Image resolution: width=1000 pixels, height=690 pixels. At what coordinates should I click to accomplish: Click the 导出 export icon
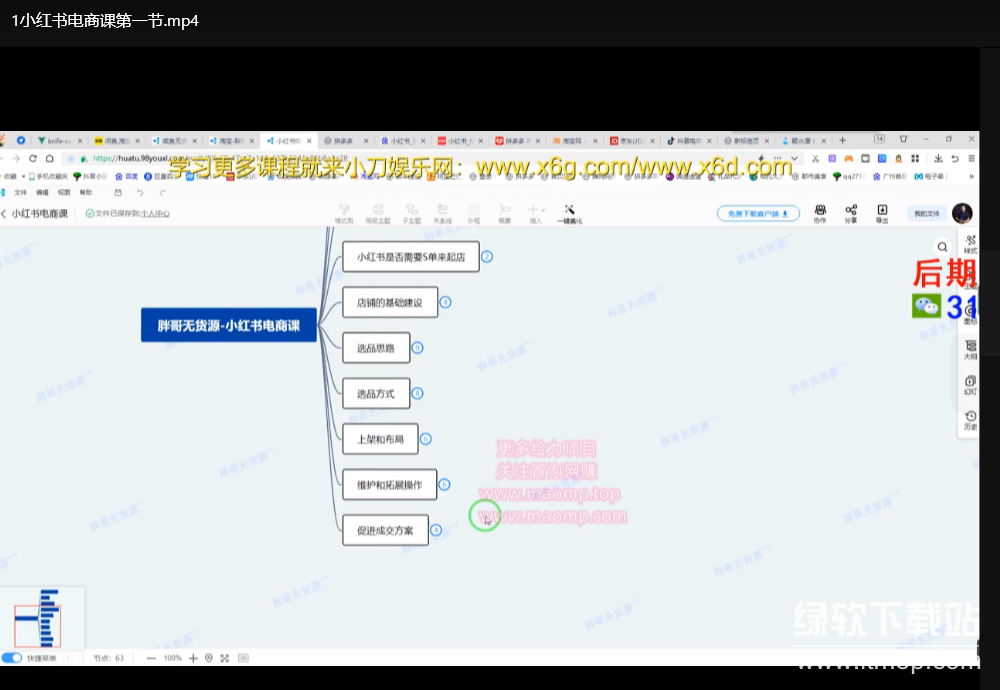click(x=882, y=214)
